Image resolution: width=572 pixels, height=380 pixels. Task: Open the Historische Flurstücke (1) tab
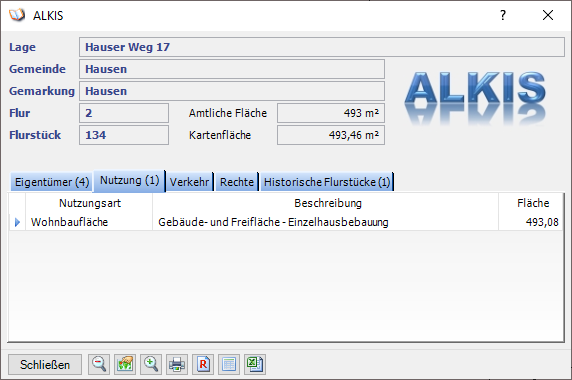327,182
